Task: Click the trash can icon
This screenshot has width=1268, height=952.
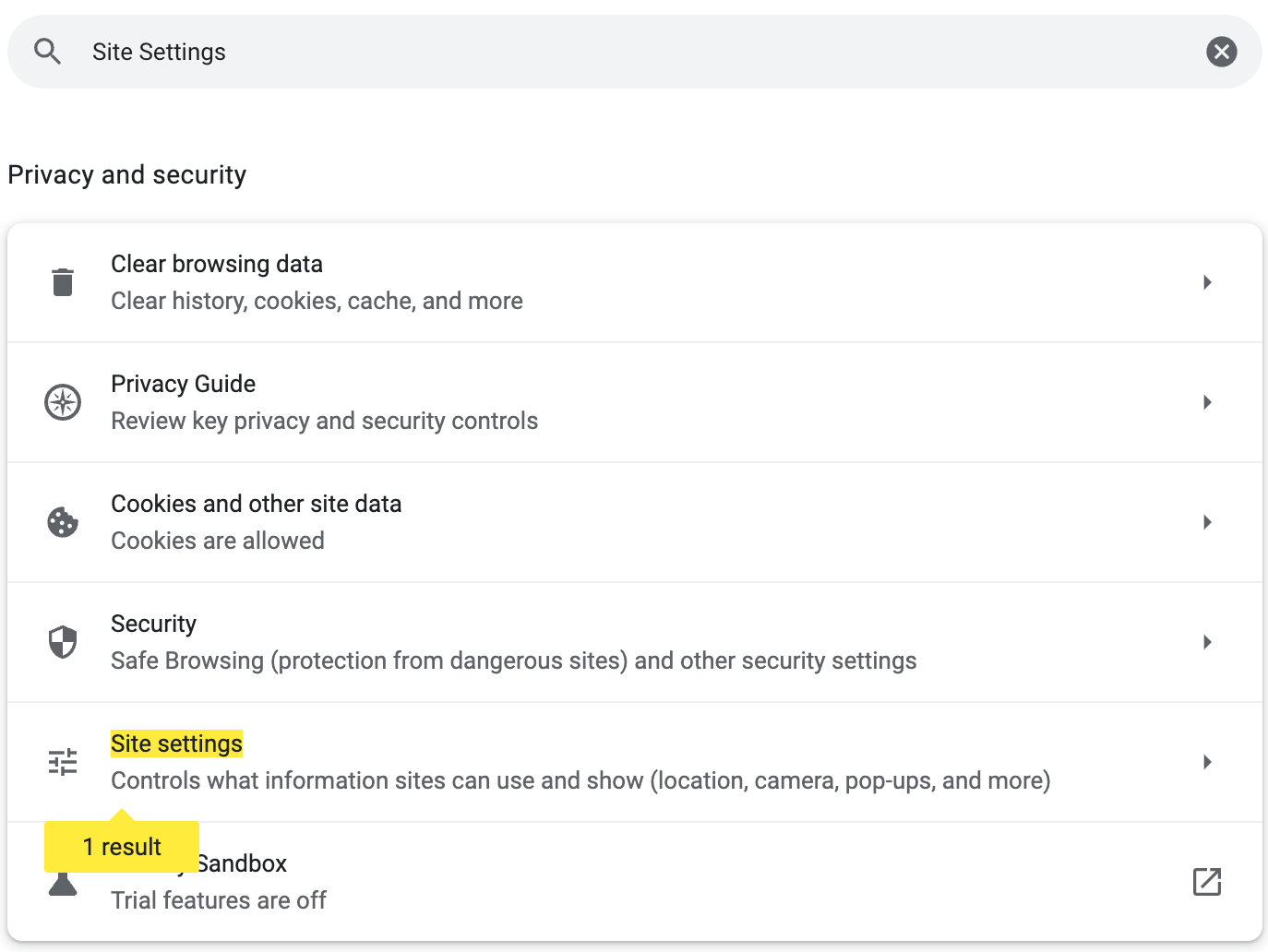Action: click(x=63, y=282)
